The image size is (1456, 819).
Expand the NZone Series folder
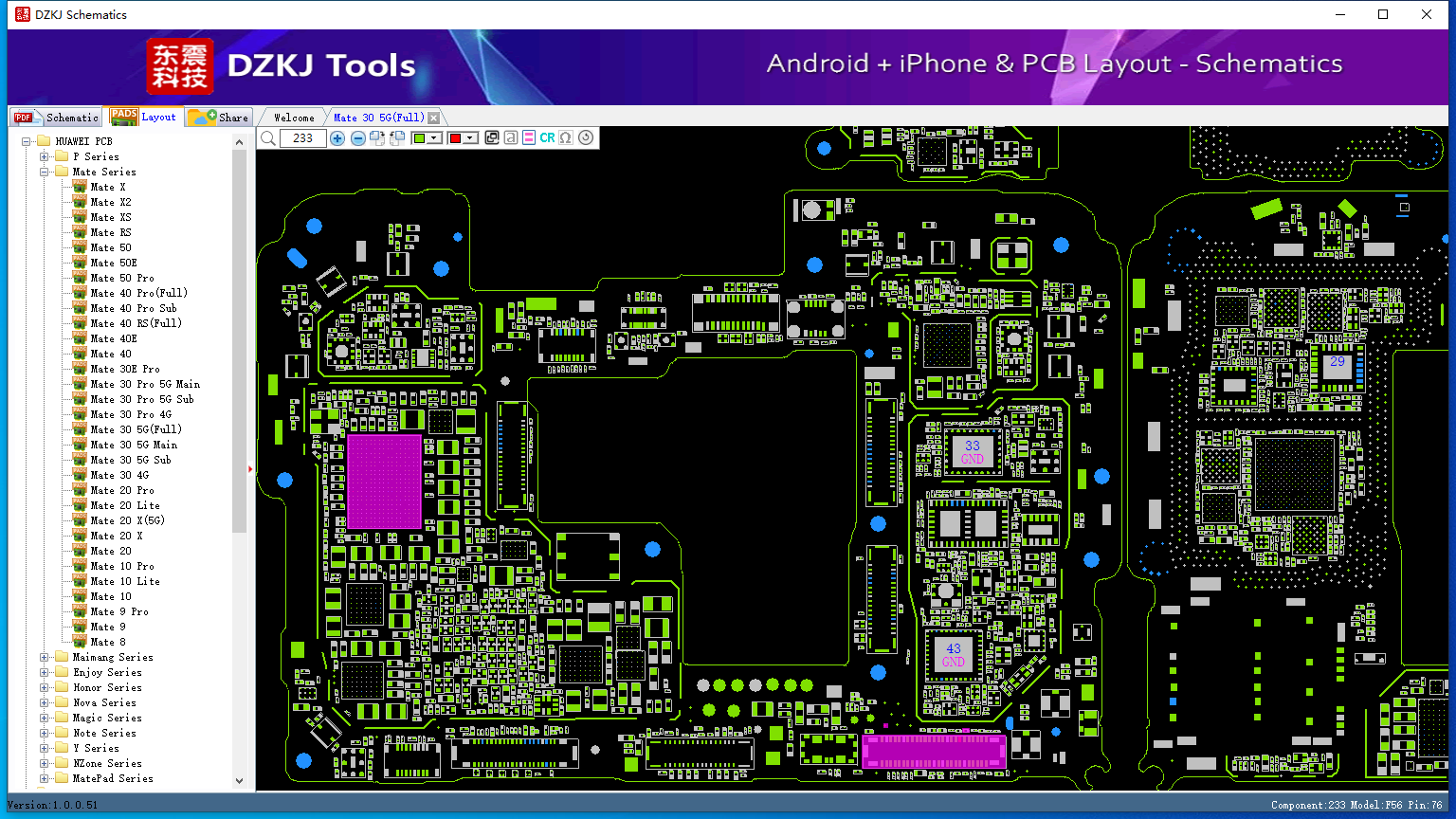(44, 763)
